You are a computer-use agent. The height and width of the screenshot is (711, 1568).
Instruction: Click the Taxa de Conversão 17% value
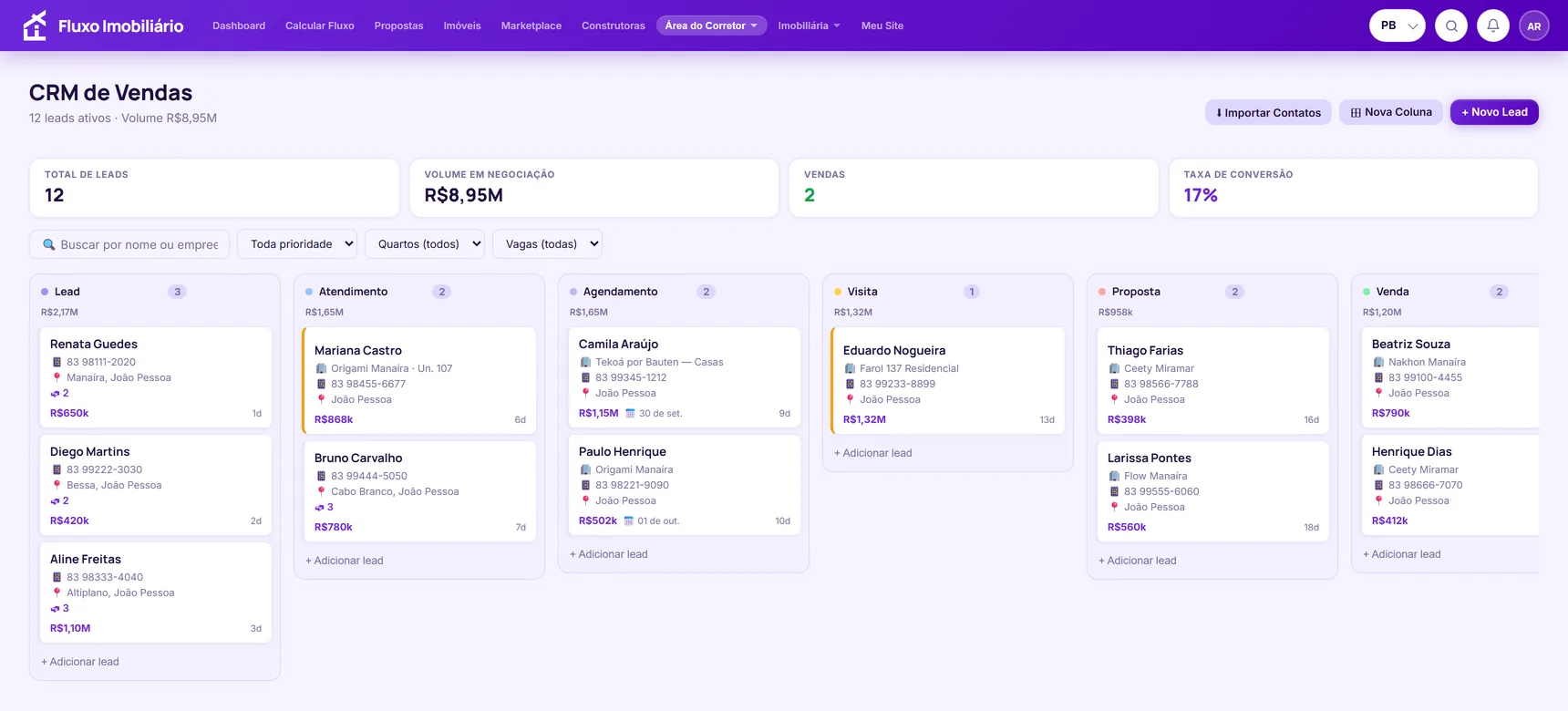(1201, 195)
